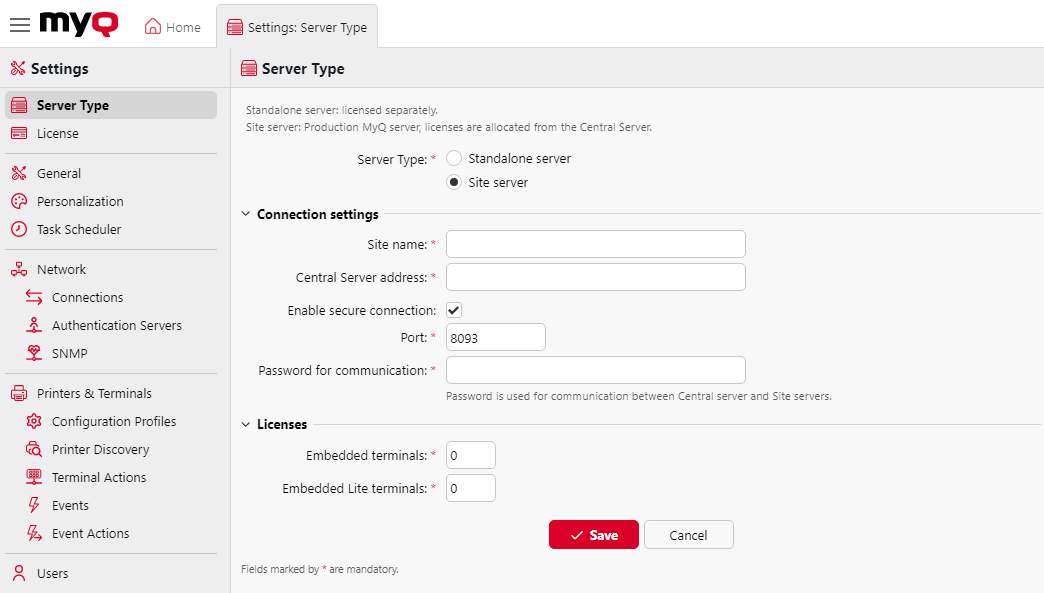
Task: Click the SNMP settings icon
Action: click(x=35, y=353)
